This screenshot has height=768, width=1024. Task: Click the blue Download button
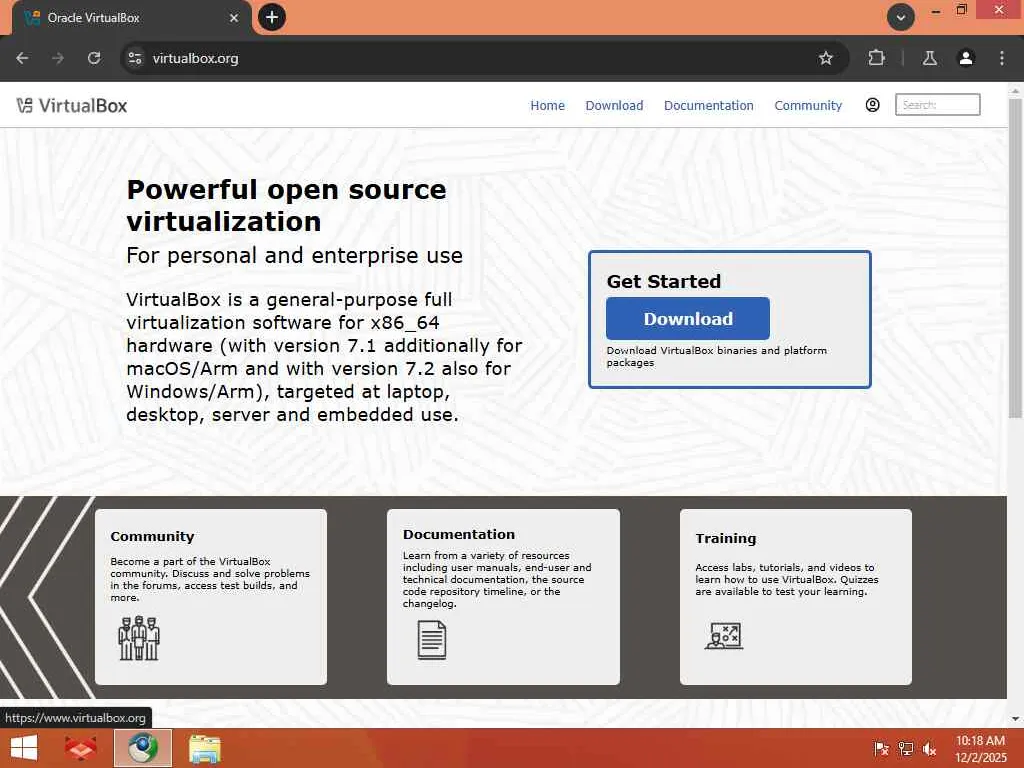(688, 319)
